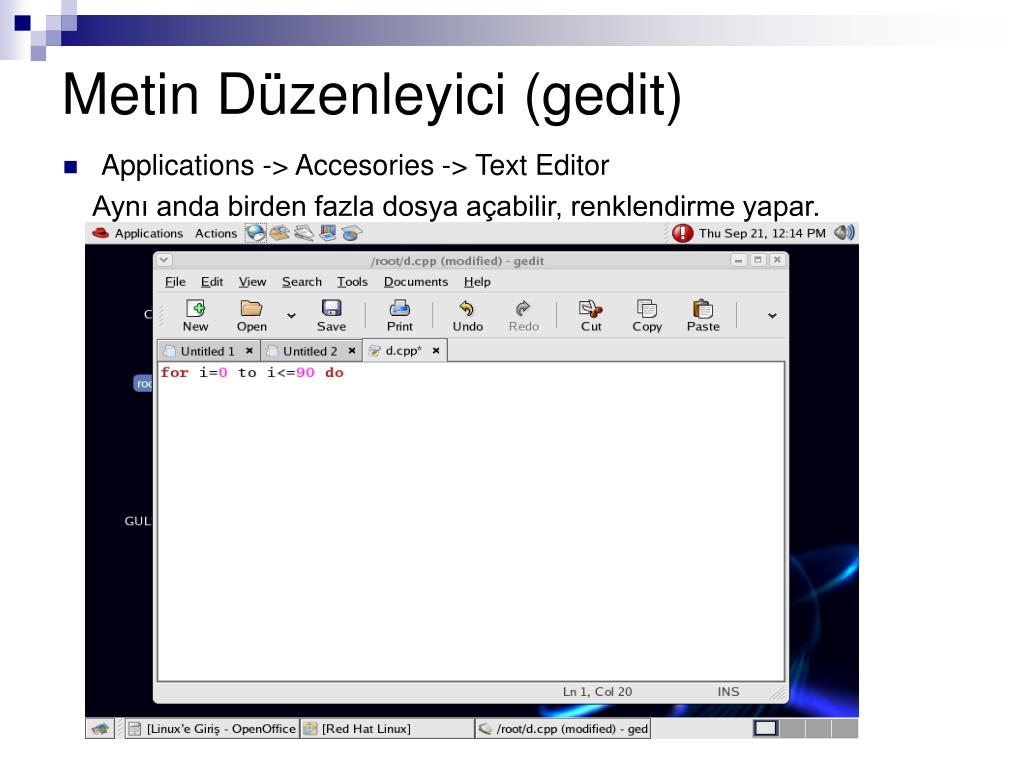
Task: Click inside the code text area
Action: 470,521
